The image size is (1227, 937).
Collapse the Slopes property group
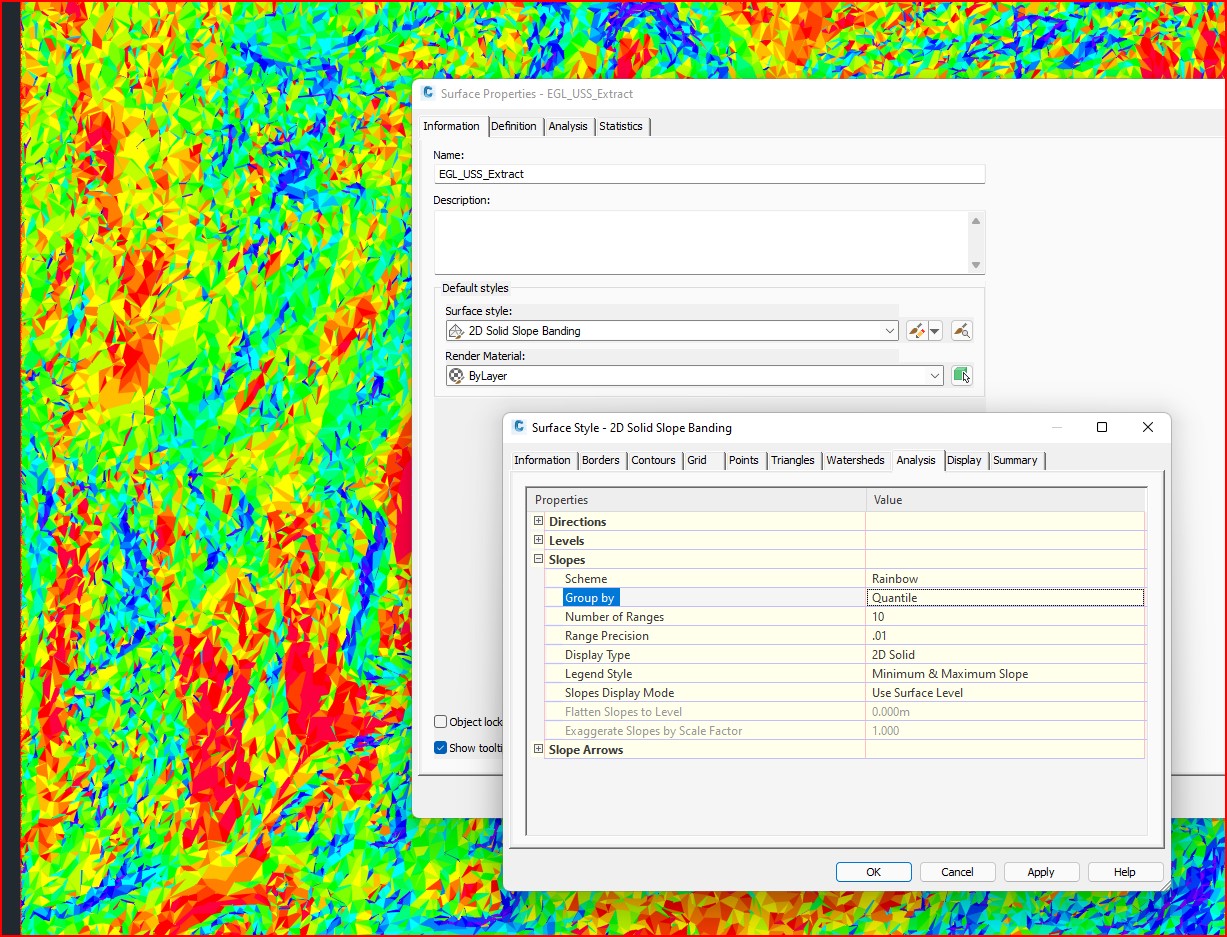pyautogui.click(x=538, y=560)
